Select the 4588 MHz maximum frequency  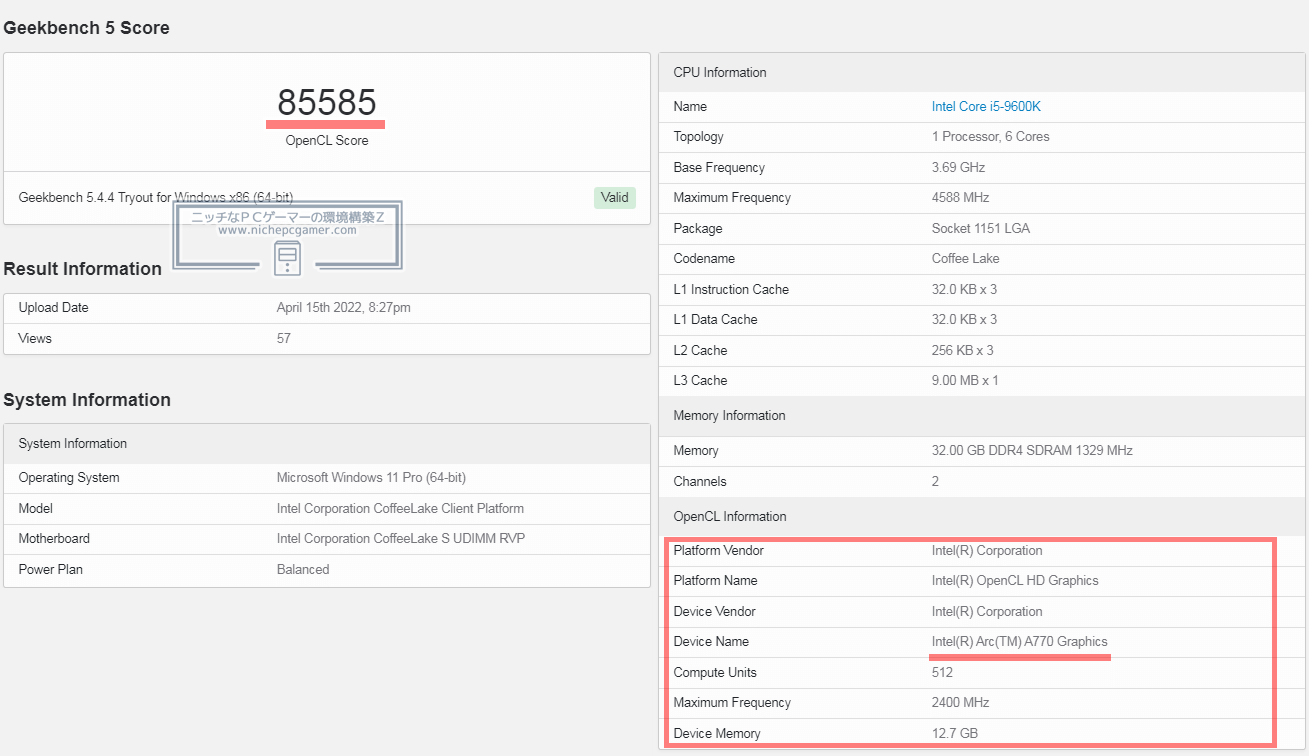(960, 197)
